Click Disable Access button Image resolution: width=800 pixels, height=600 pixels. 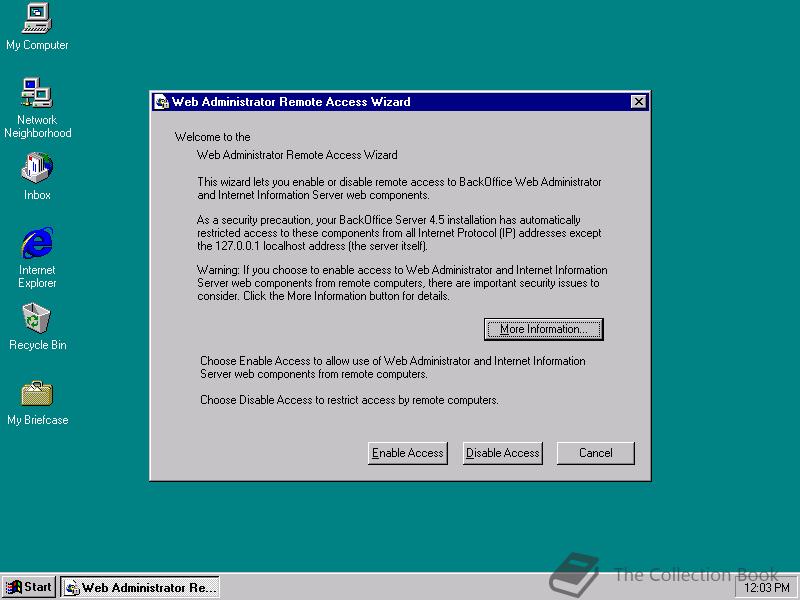tap(503, 453)
